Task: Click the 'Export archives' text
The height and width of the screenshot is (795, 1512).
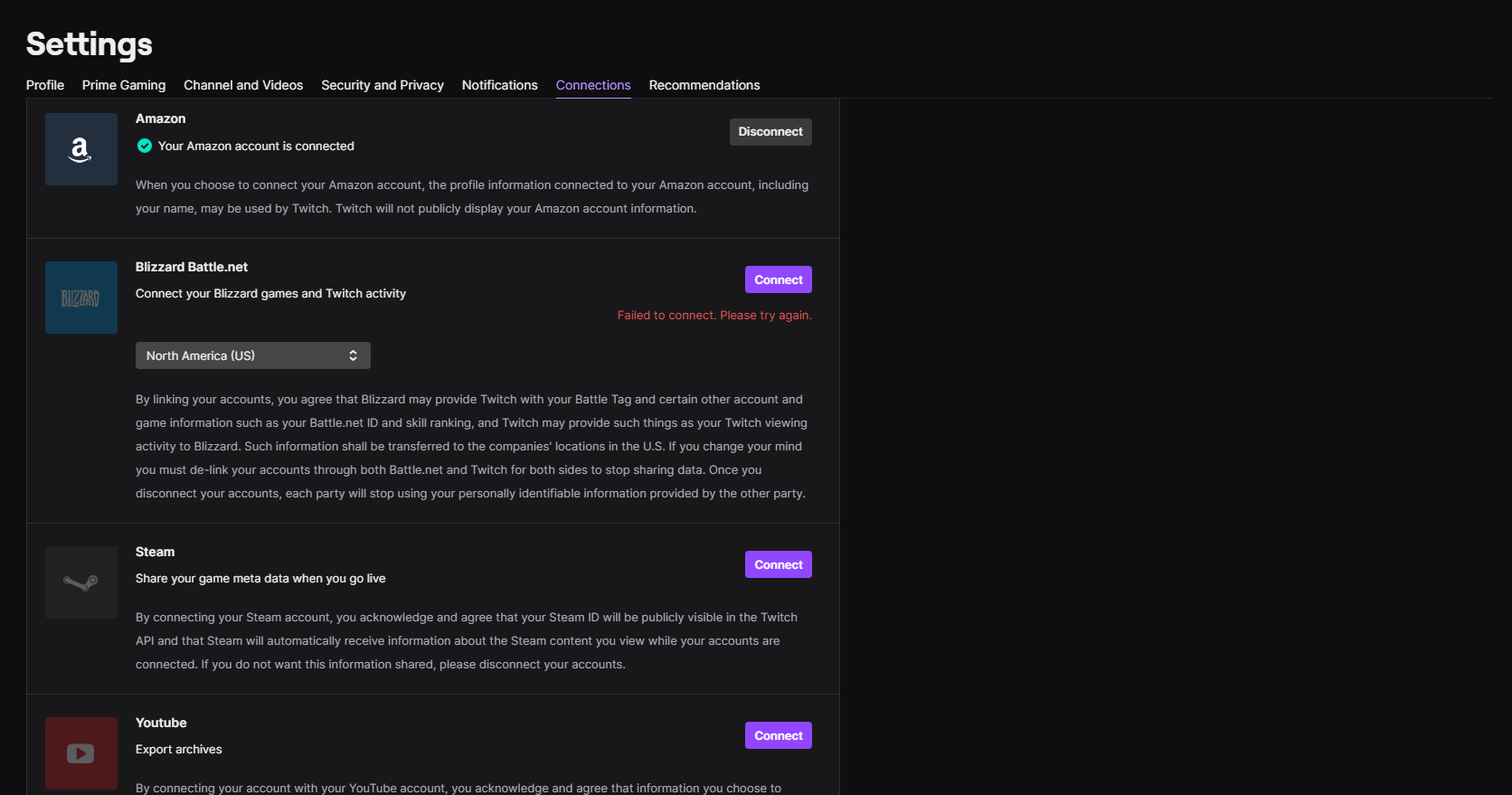Action: click(179, 749)
